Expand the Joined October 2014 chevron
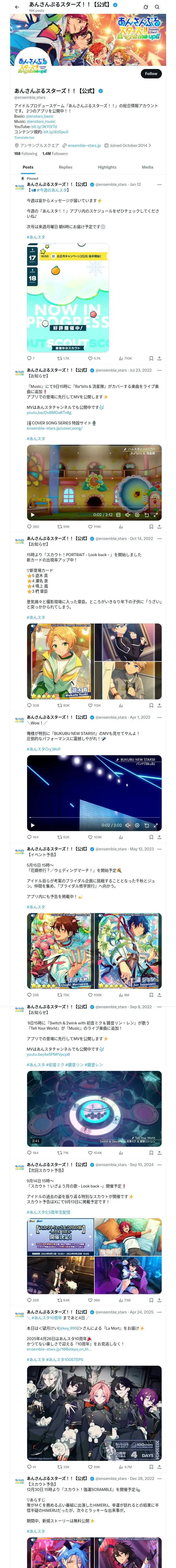 click(x=150, y=146)
